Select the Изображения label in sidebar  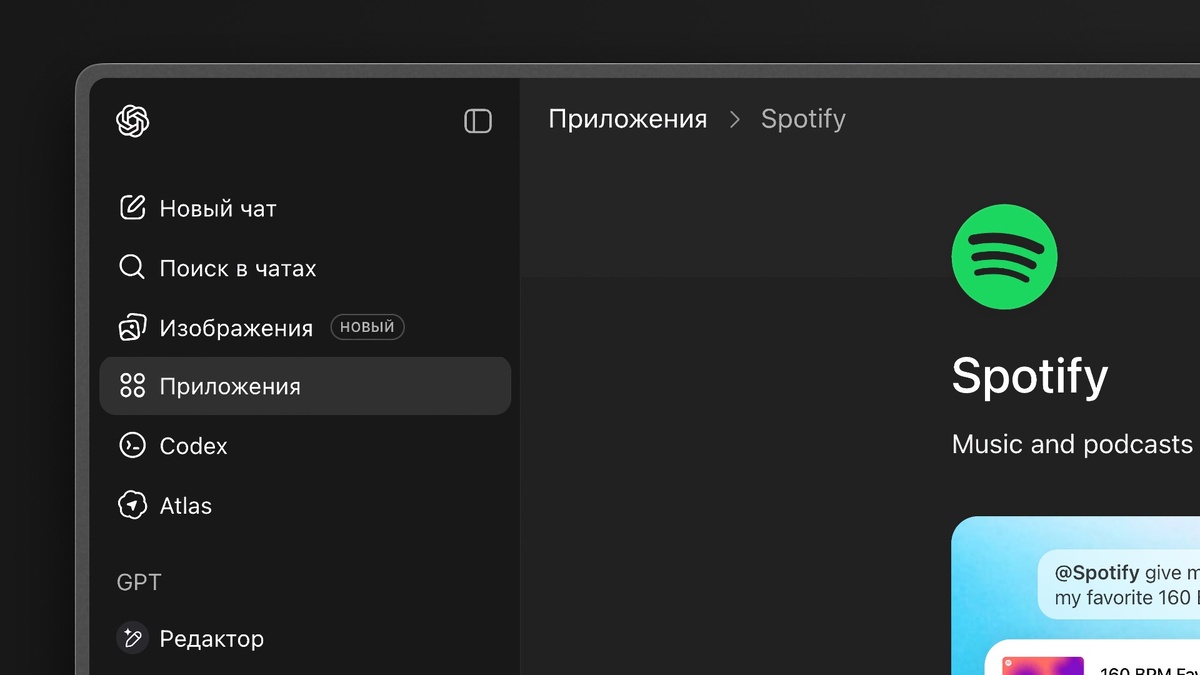coord(236,328)
